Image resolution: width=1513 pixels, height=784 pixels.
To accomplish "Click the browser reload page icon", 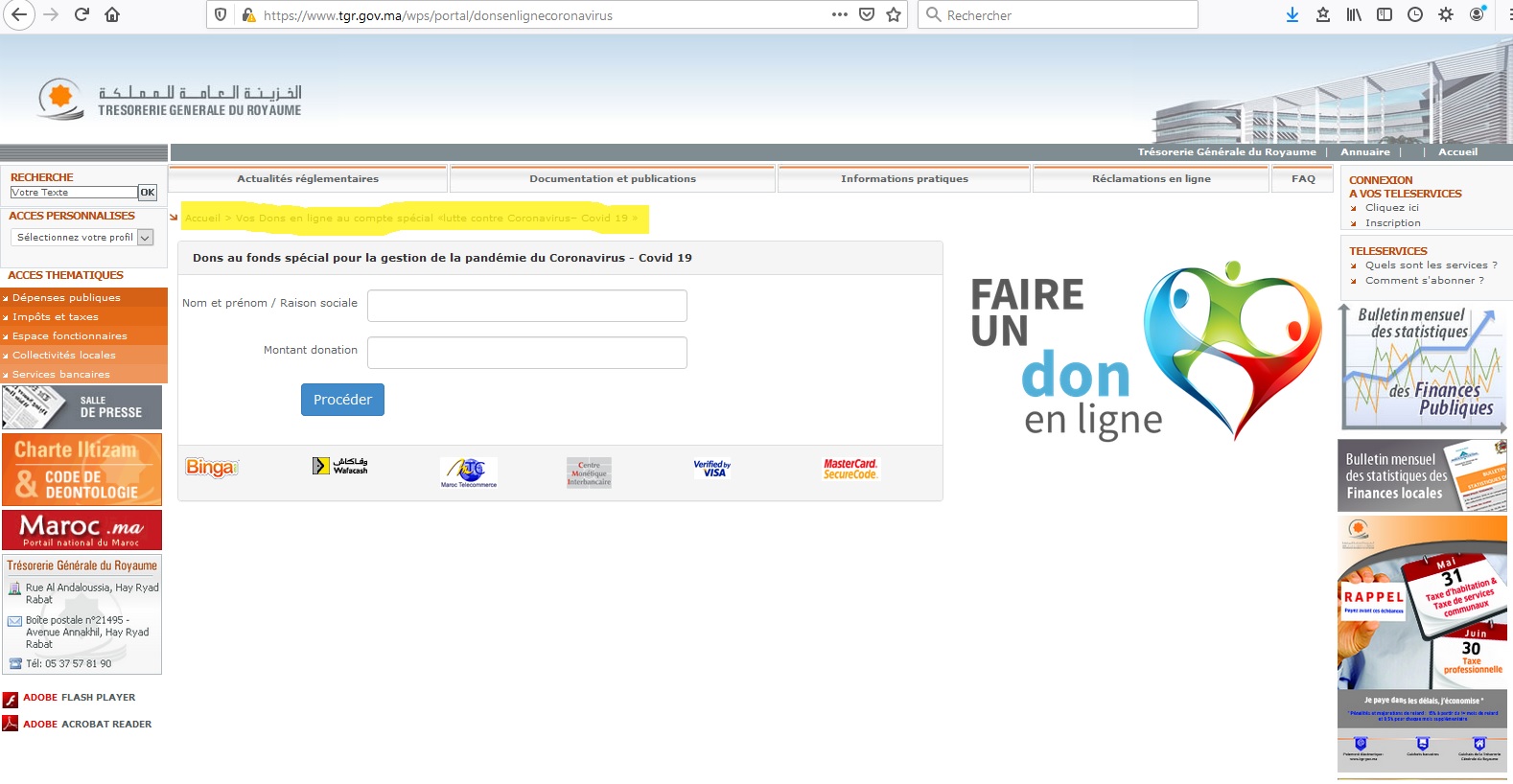I will 81,14.
